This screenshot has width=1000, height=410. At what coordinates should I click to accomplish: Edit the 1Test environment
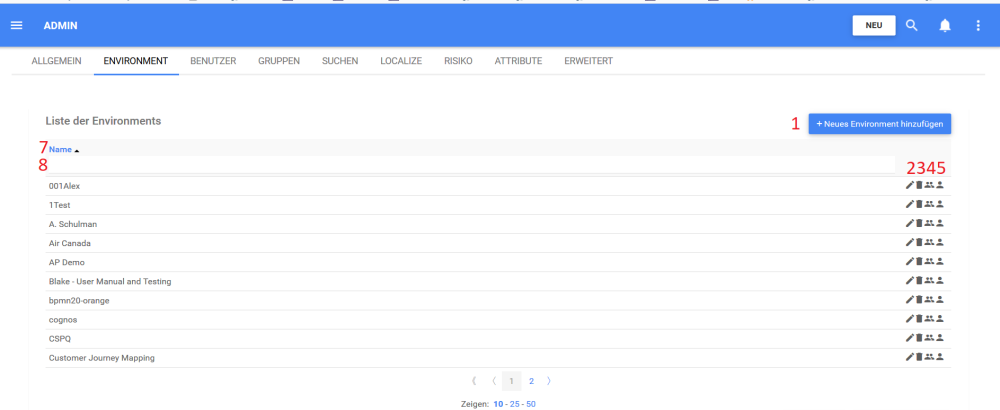tap(910, 204)
